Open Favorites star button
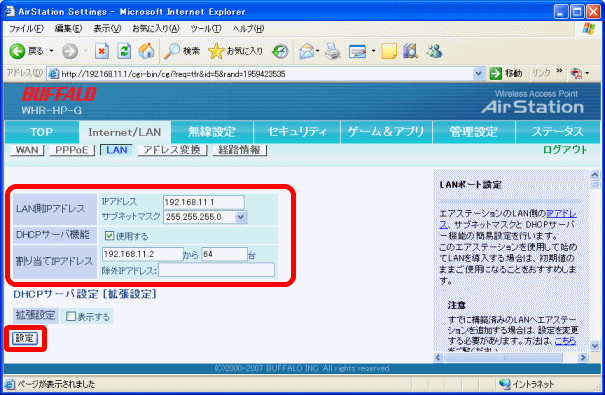Screen dimensions: 605x395 pos(235,51)
